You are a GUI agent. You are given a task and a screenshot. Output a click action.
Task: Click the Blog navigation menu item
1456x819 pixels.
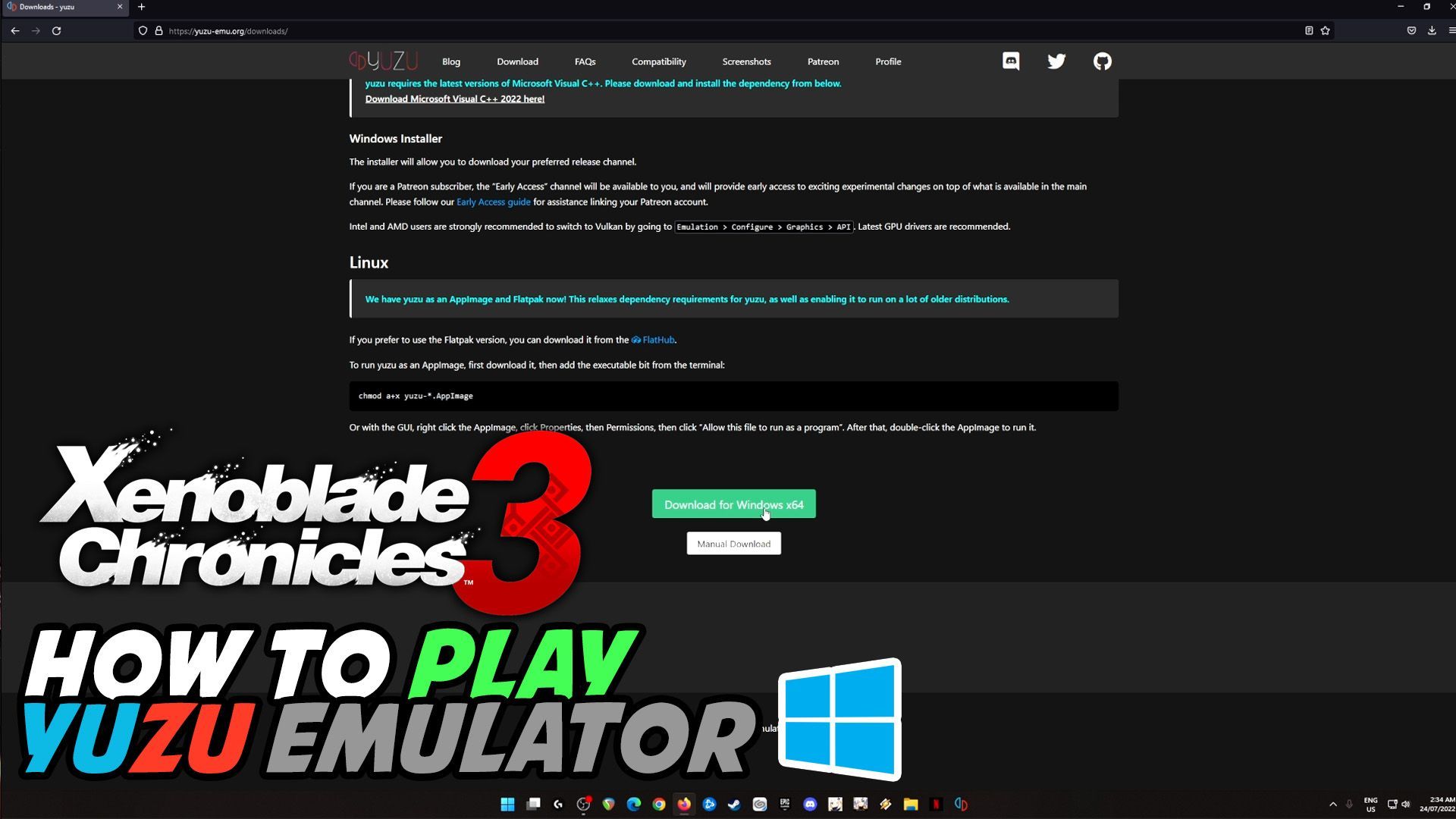452,62
